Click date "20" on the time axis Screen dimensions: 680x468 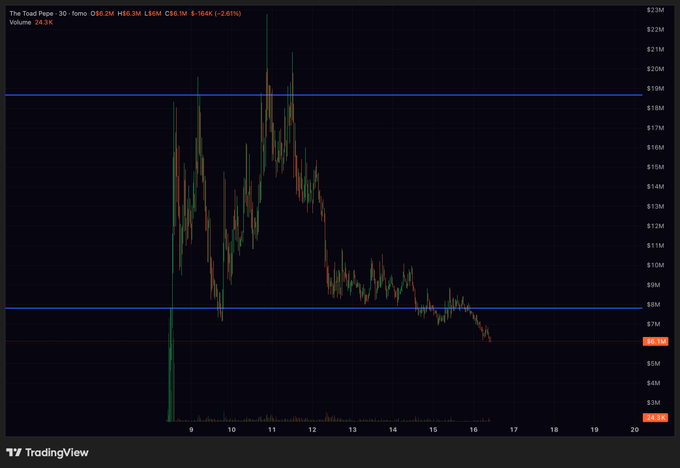click(x=635, y=429)
